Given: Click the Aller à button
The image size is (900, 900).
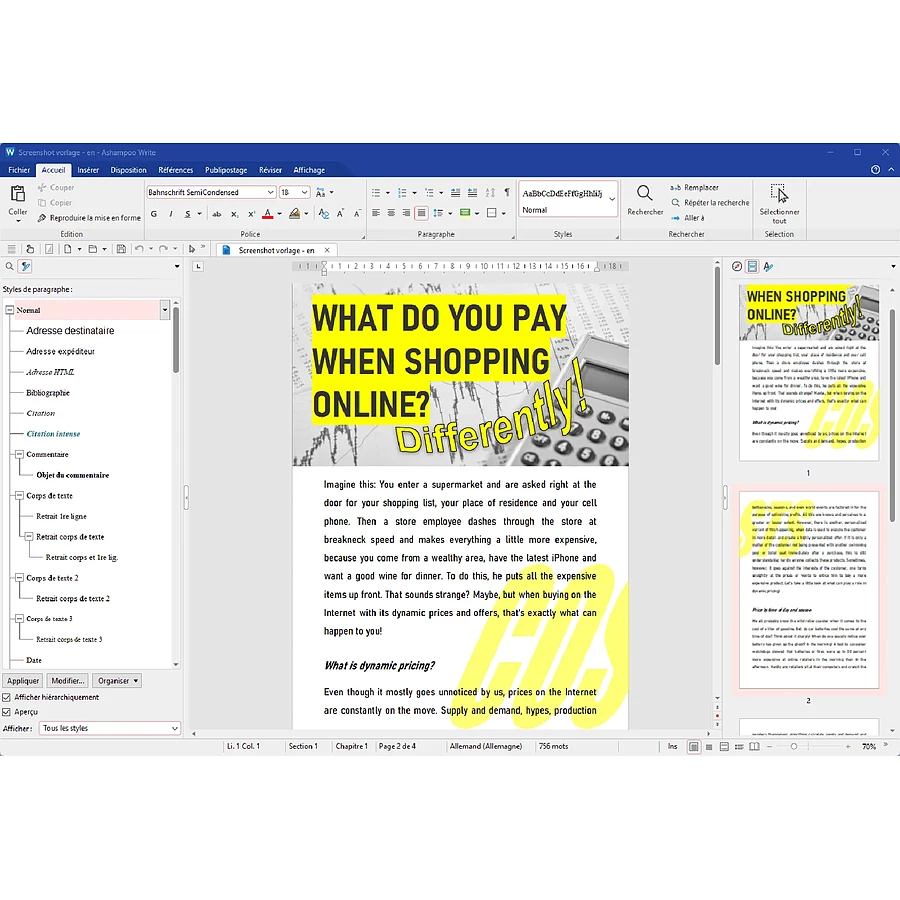Looking at the screenshot, I should pos(687,218).
